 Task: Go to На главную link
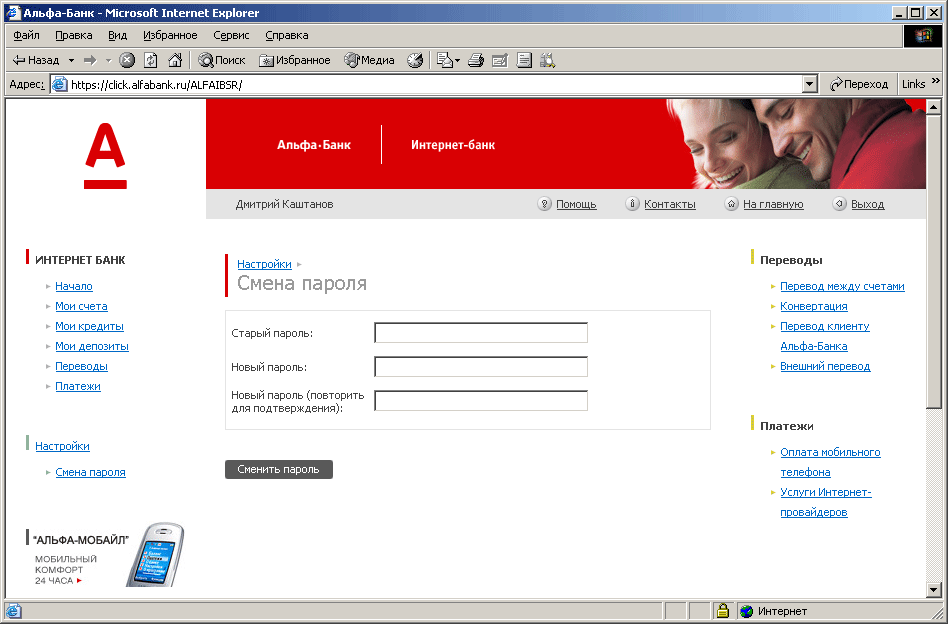pos(773,204)
